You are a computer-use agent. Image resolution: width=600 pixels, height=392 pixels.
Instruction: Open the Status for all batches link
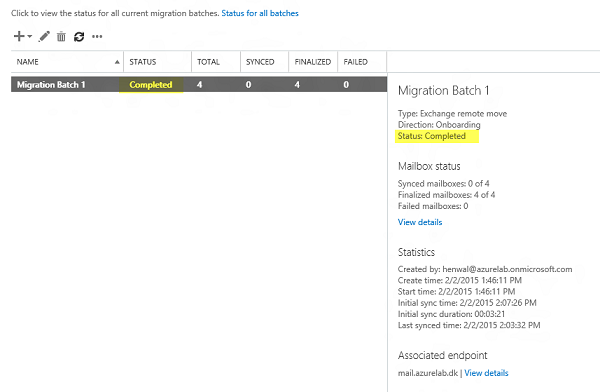click(x=260, y=13)
